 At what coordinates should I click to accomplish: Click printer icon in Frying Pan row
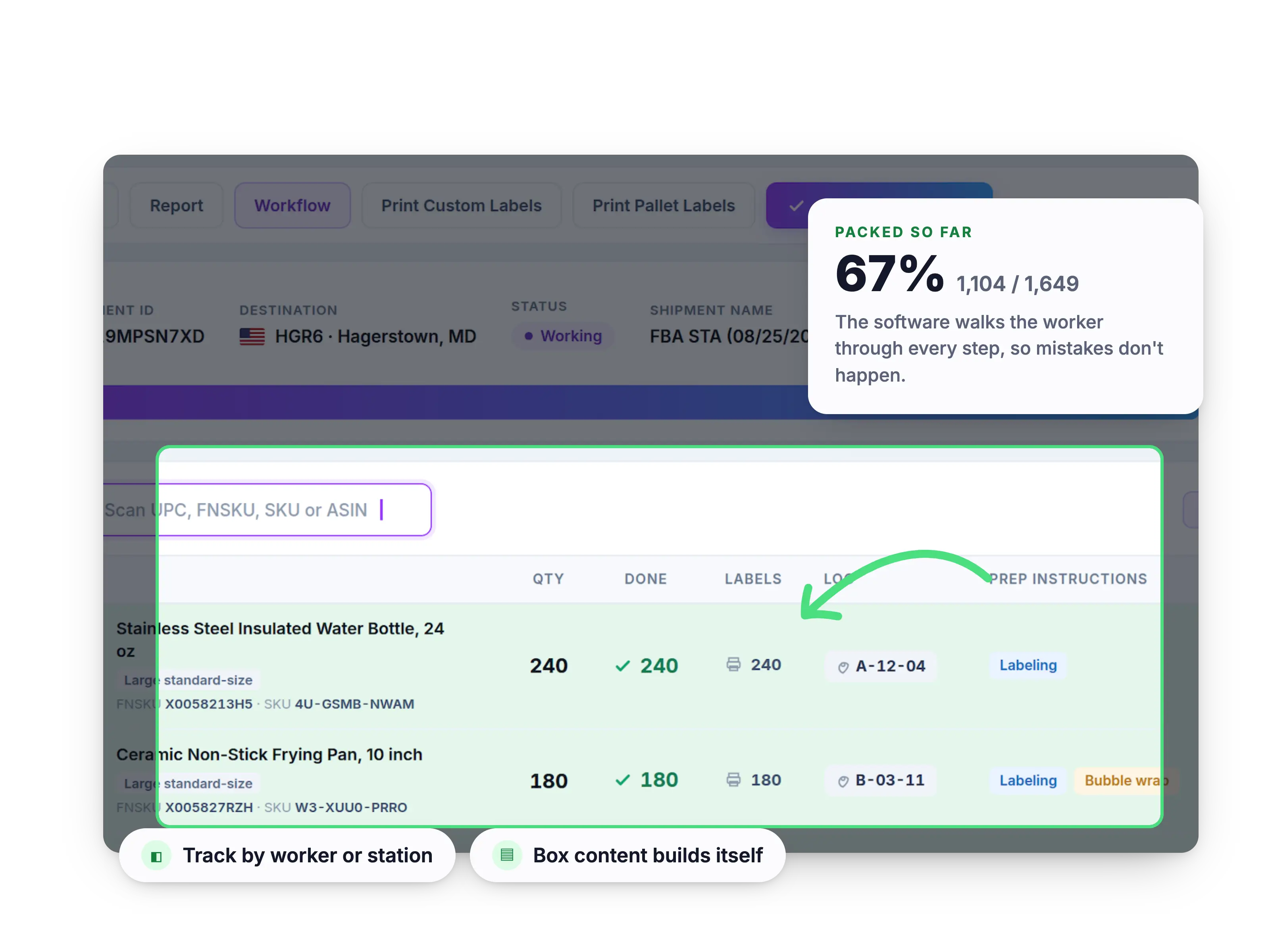click(x=734, y=780)
